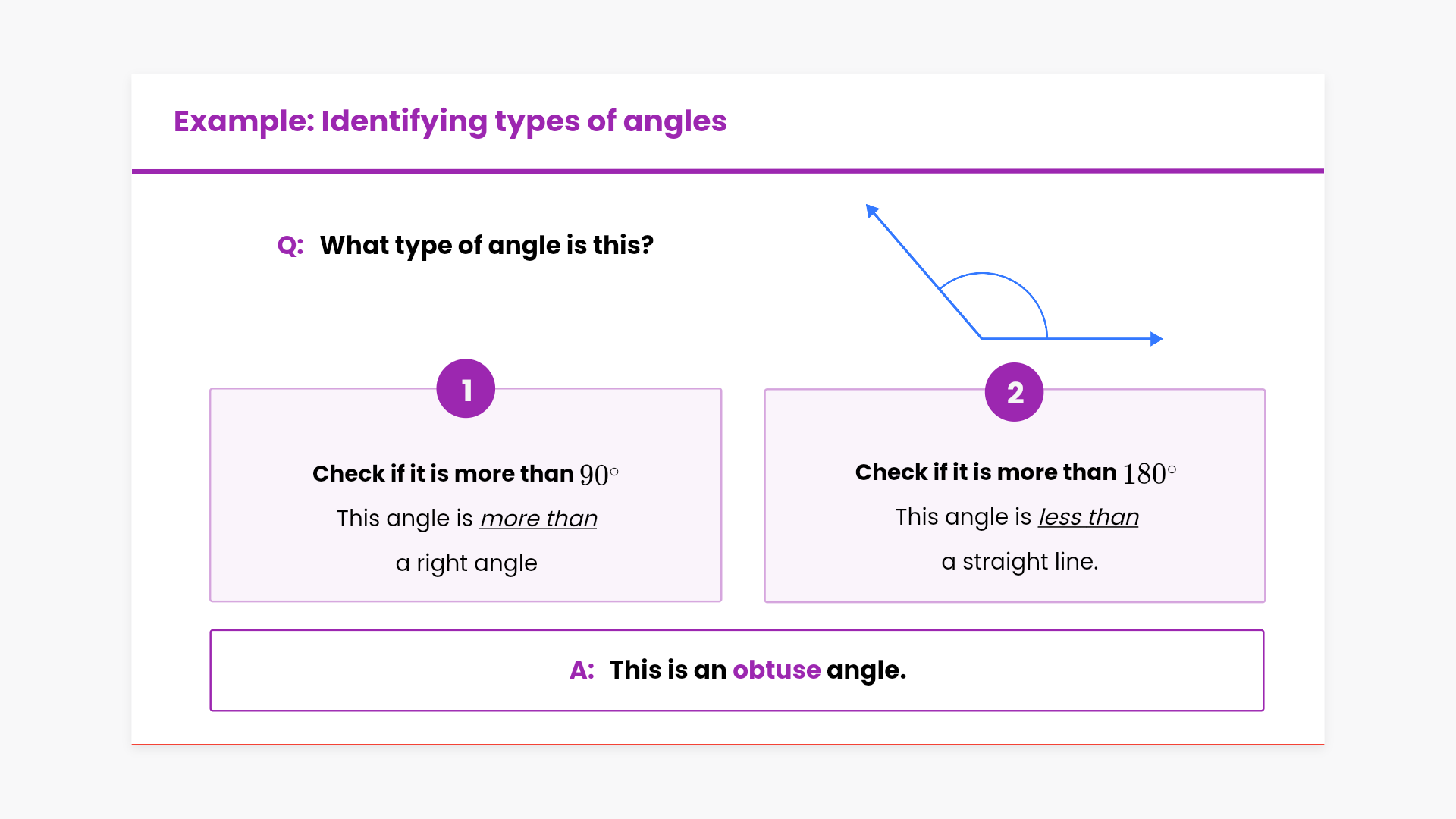Click the vertex of the blue angle
The width and height of the screenshot is (1456, 819).
click(x=982, y=338)
